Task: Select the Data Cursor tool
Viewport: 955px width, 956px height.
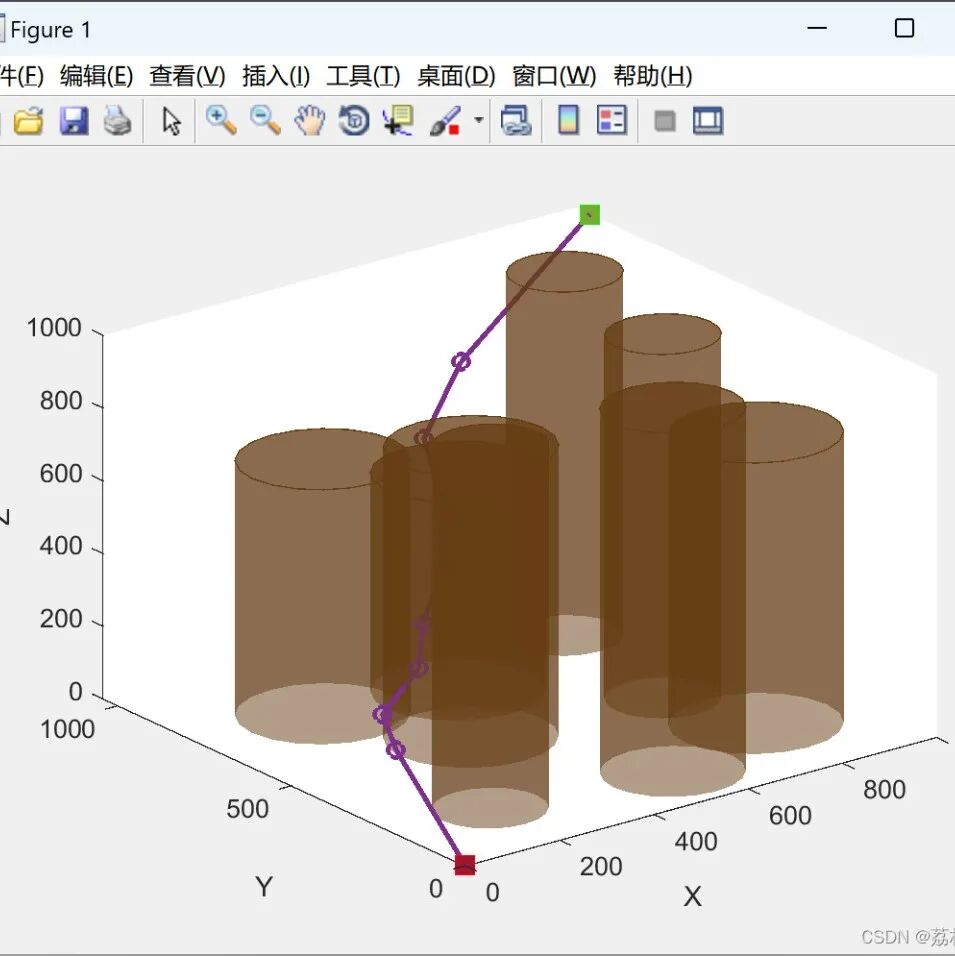Action: [398, 120]
